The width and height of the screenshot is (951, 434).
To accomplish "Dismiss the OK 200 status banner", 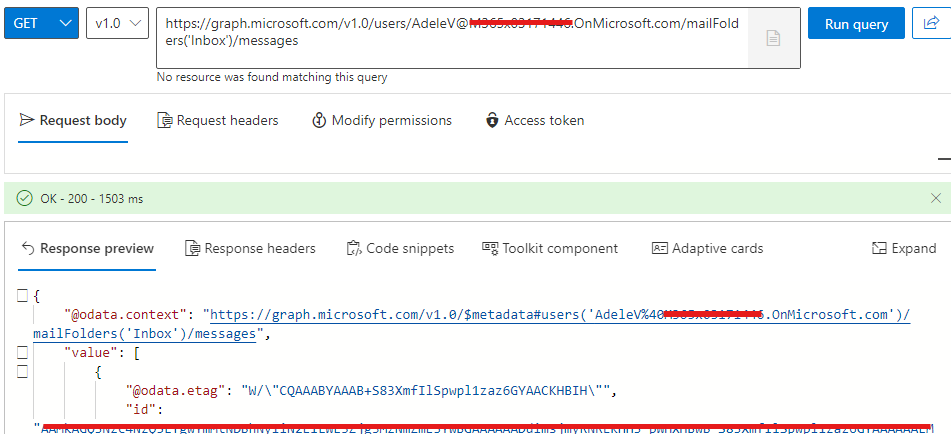I will click(x=936, y=198).
